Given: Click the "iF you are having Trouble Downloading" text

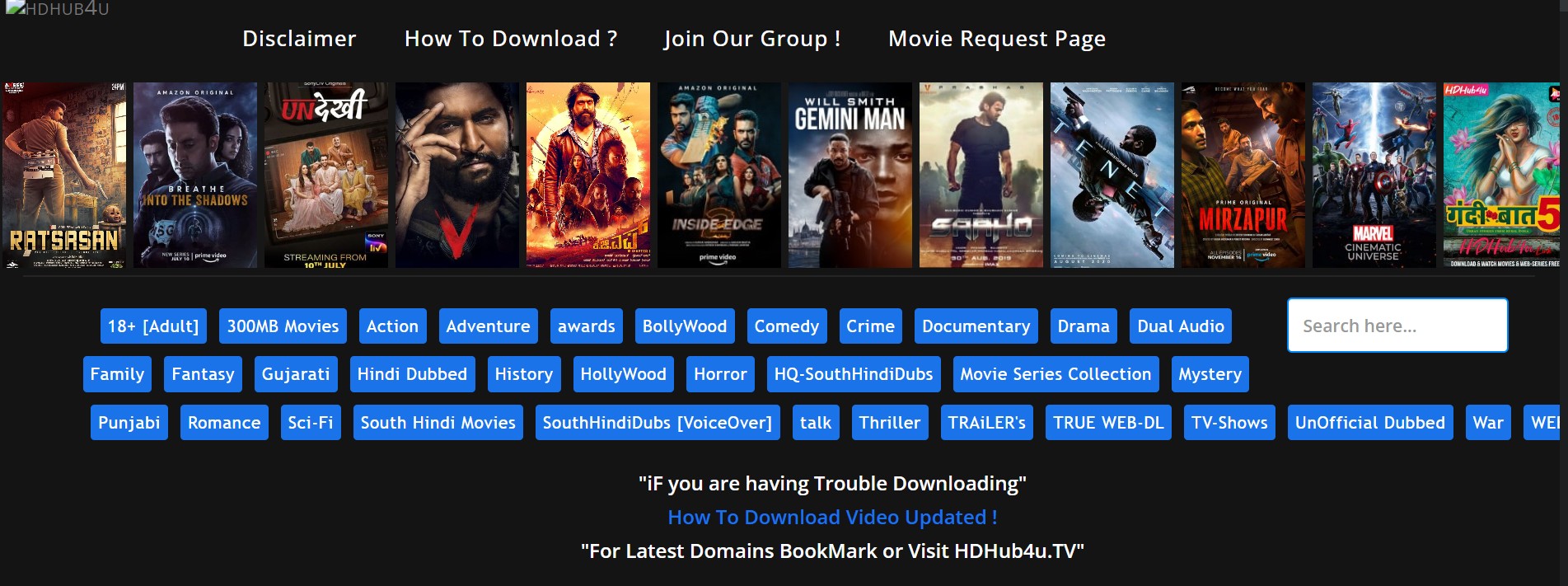Looking at the screenshot, I should 832,484.
